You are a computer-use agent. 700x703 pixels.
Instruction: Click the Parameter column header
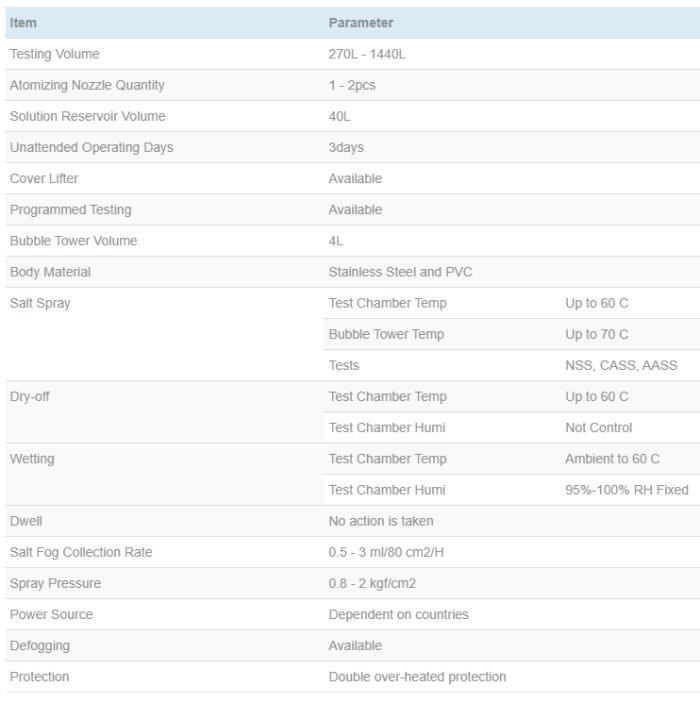click(360, 23)
